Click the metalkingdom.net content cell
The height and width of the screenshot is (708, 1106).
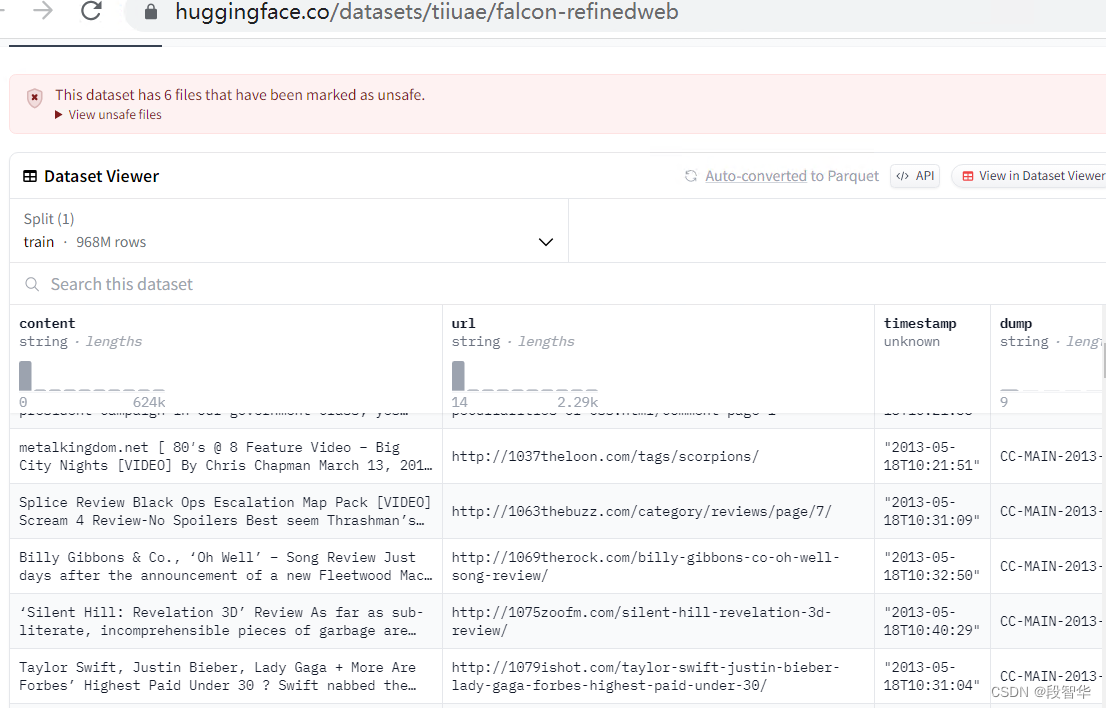tap(226, 456)
